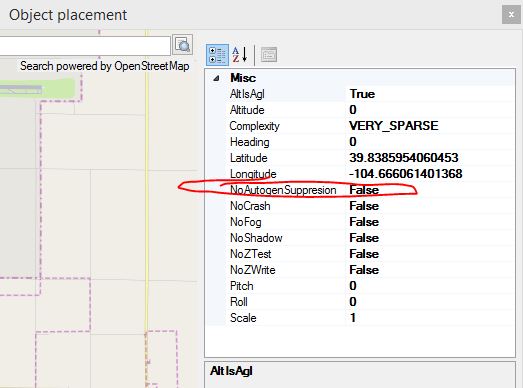Click the Pitch value field

pos(430,286)
